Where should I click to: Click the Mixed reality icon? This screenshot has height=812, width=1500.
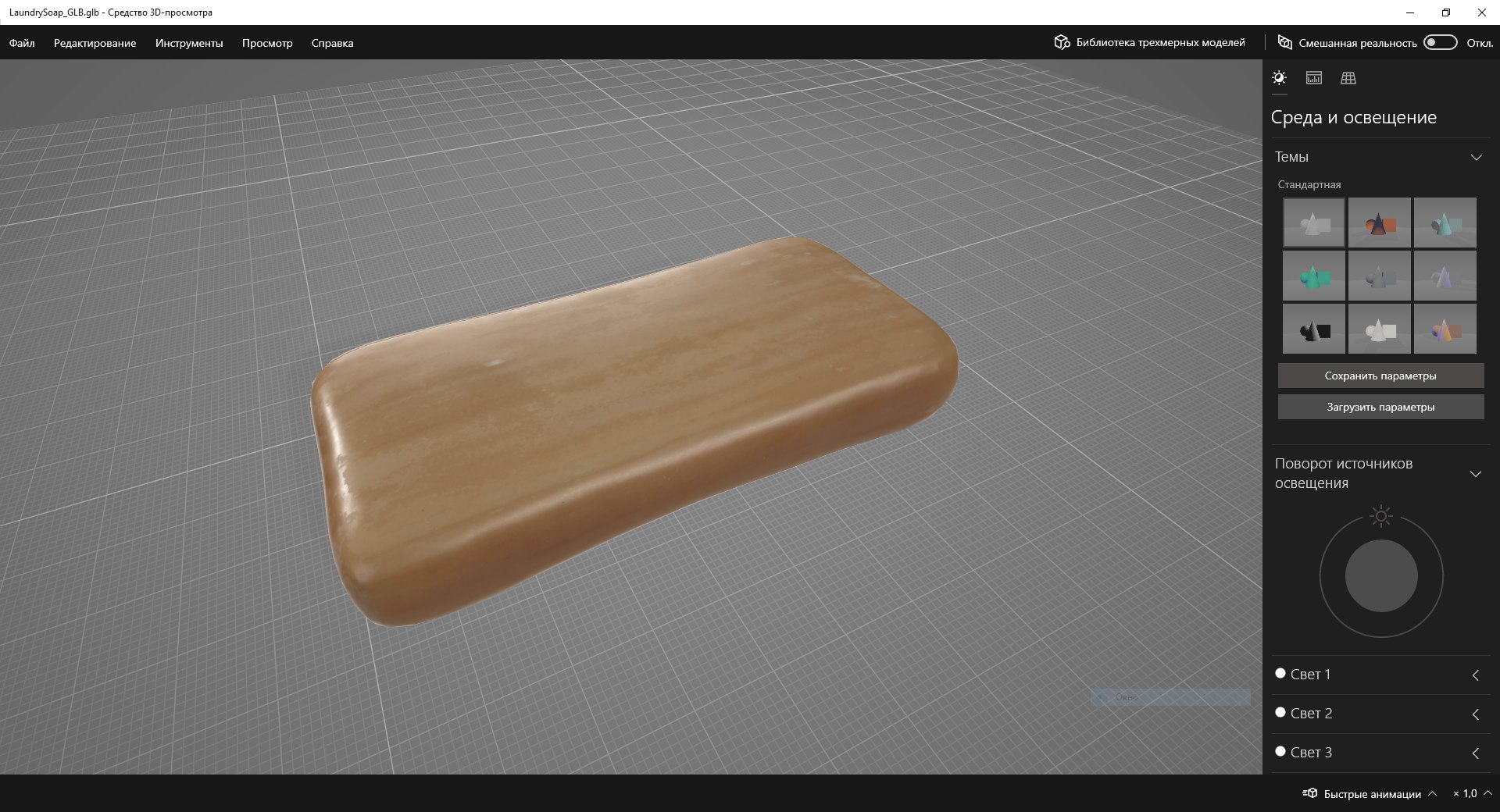(1284, 42)
